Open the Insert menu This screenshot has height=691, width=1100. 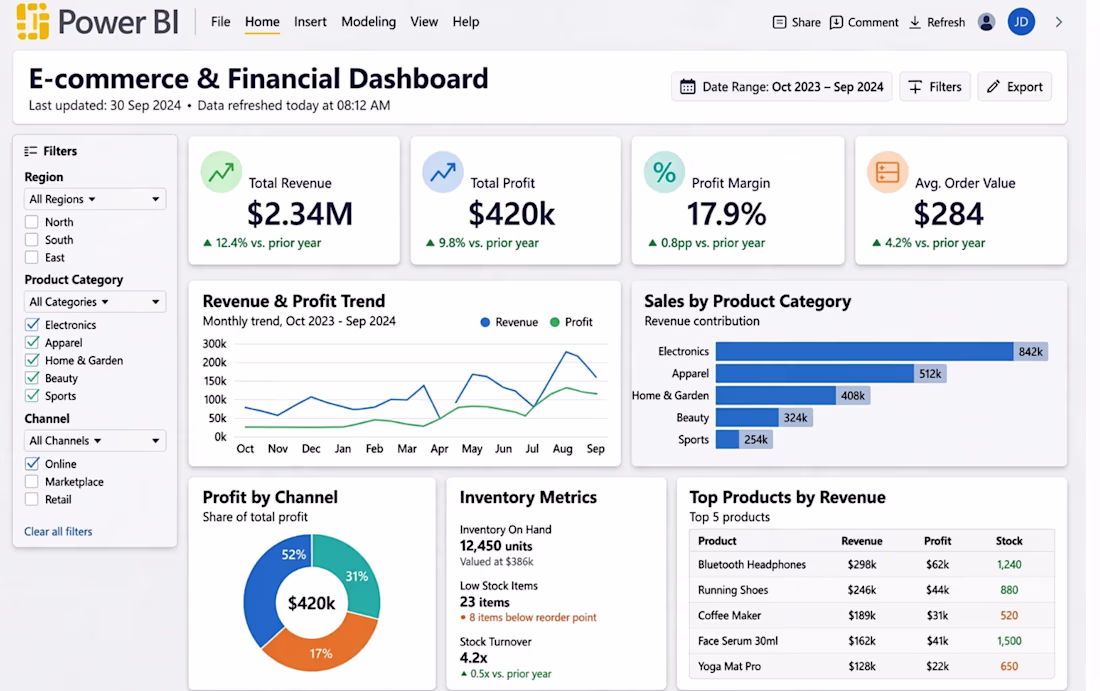tap(310, 22)
